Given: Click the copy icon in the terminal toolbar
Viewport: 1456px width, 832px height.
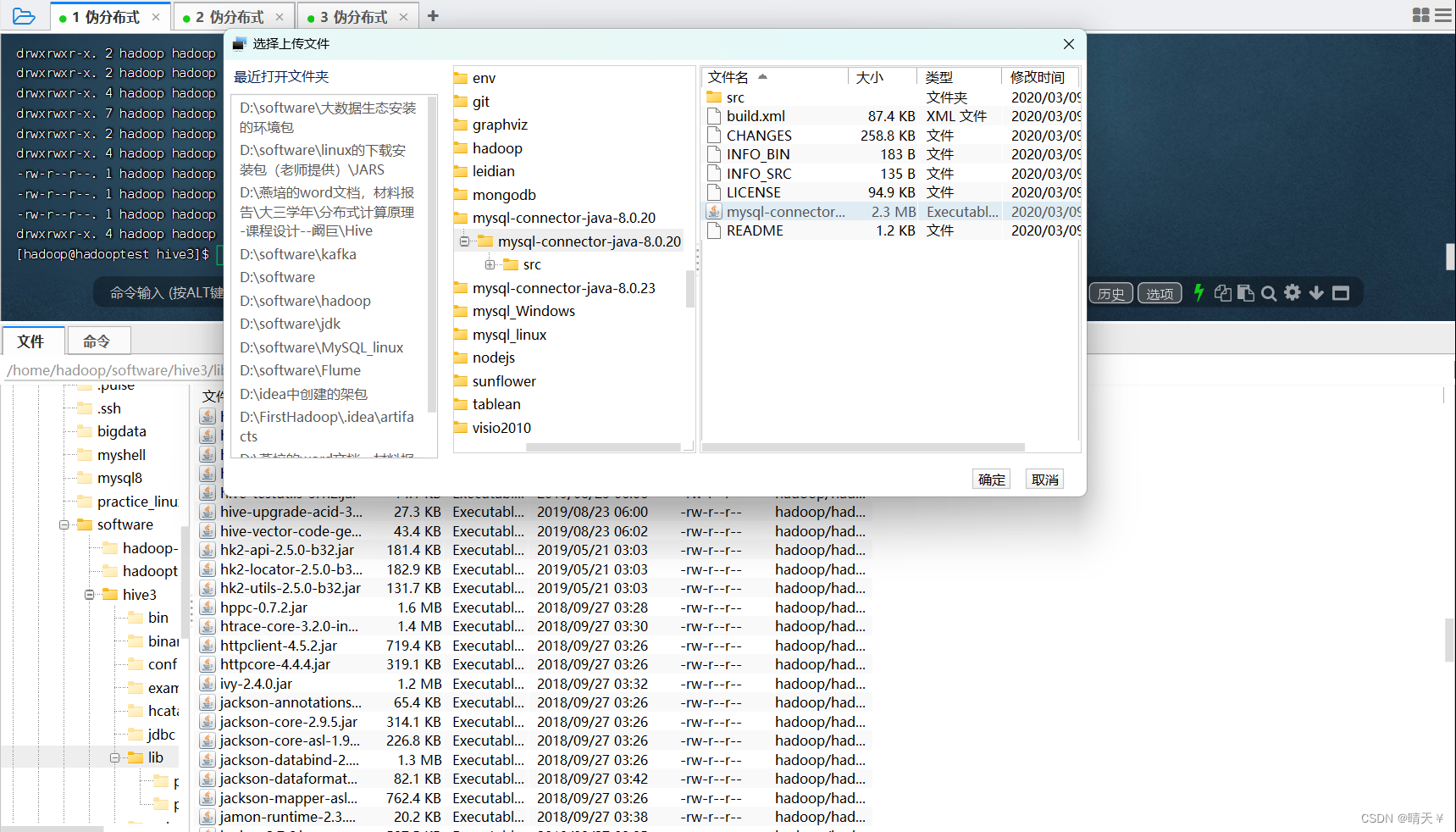Looking at the screenshot, I should pyautogui.click(x=1222, y=292).
